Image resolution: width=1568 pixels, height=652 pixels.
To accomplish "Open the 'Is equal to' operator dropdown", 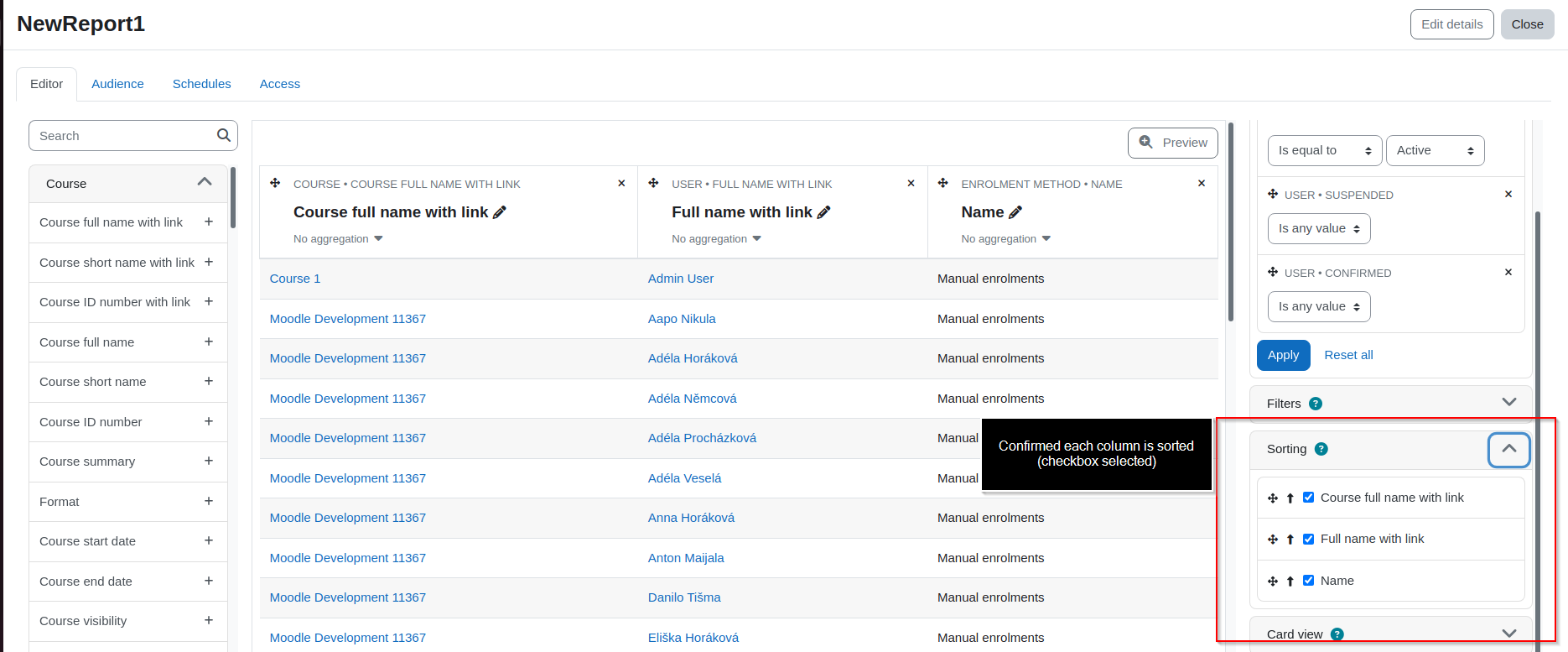I will (x=1325, y=150).
